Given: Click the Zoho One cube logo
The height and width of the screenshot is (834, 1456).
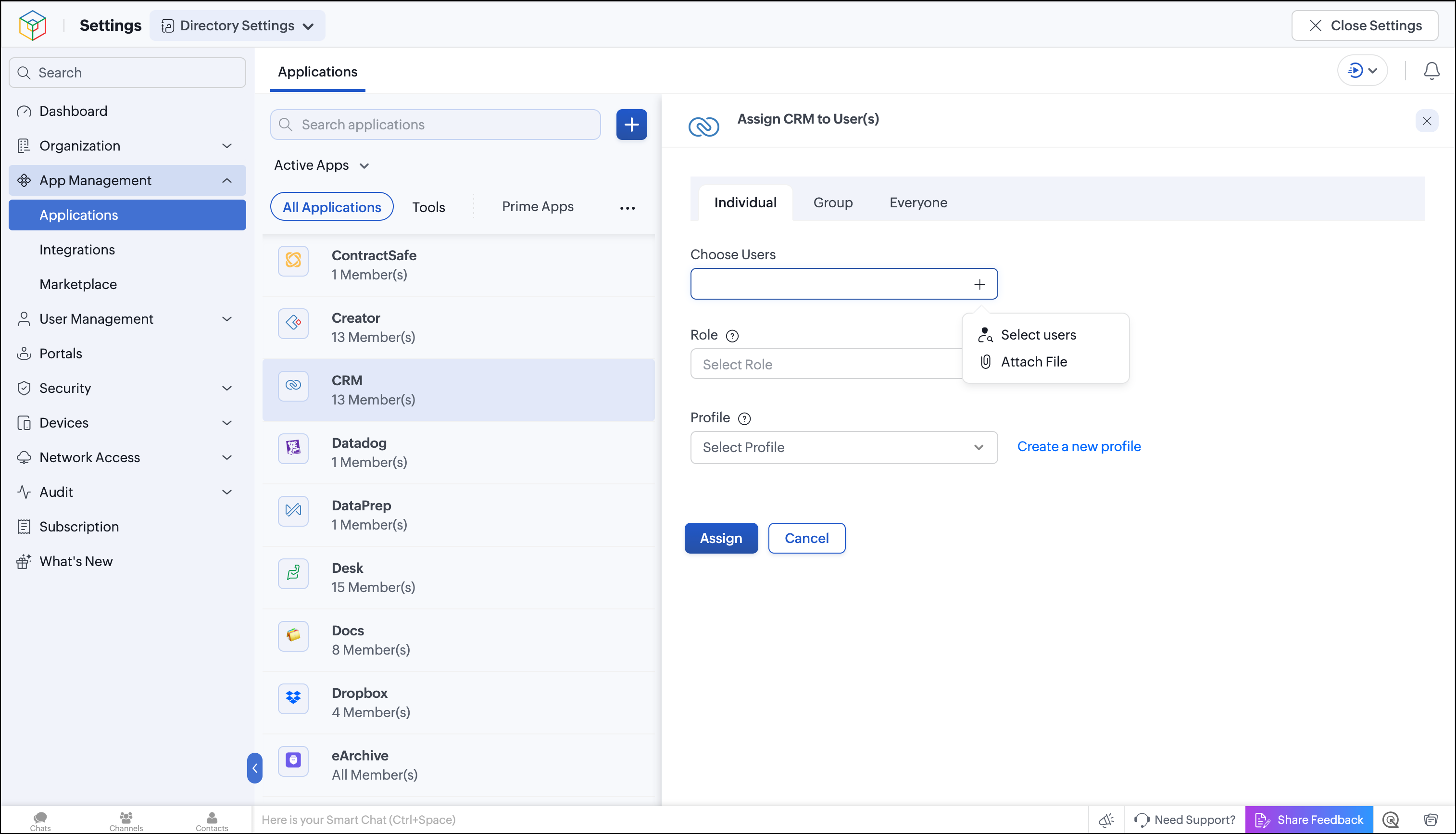Looking at the screenshot, I should [x=32, y=25].
